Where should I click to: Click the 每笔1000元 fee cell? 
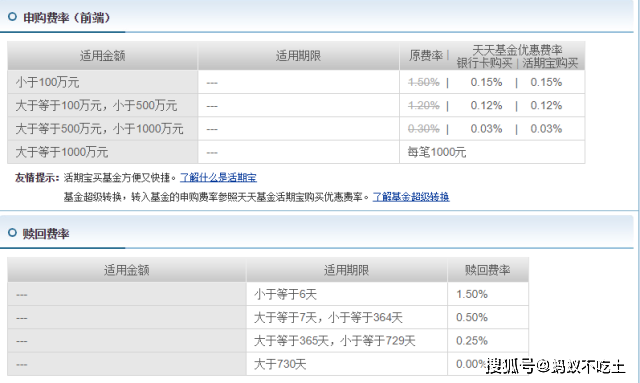point(437,152)
